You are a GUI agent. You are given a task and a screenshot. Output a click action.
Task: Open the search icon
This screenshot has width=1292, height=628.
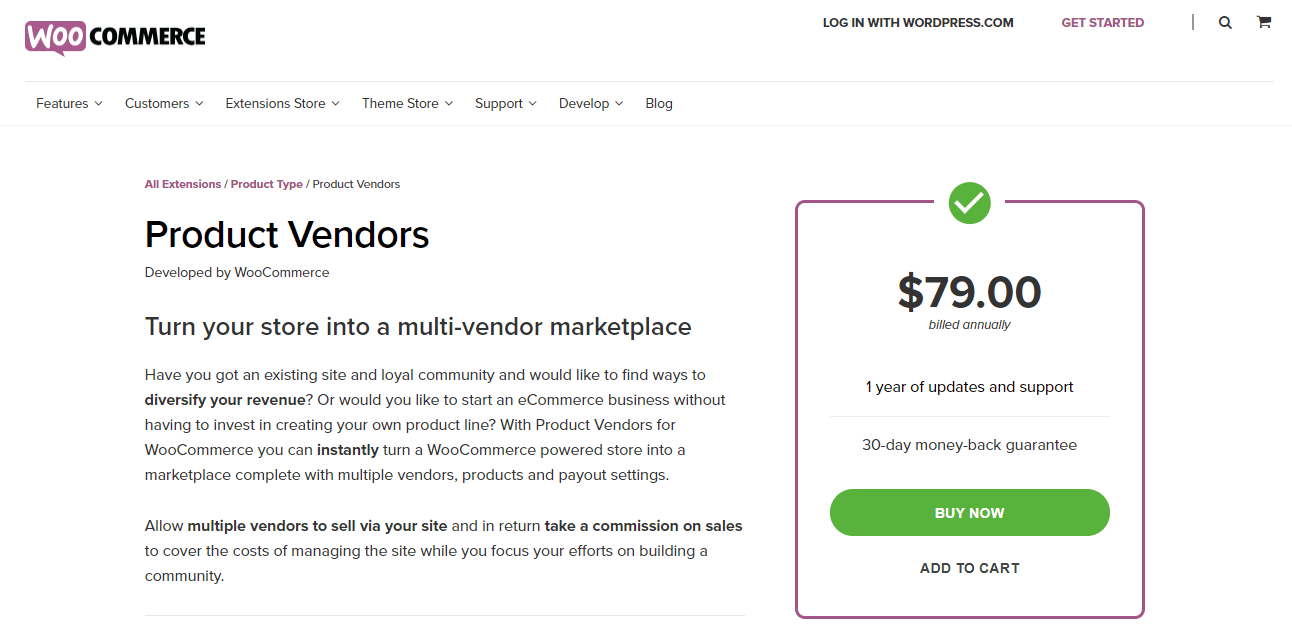pos(1225,22)
